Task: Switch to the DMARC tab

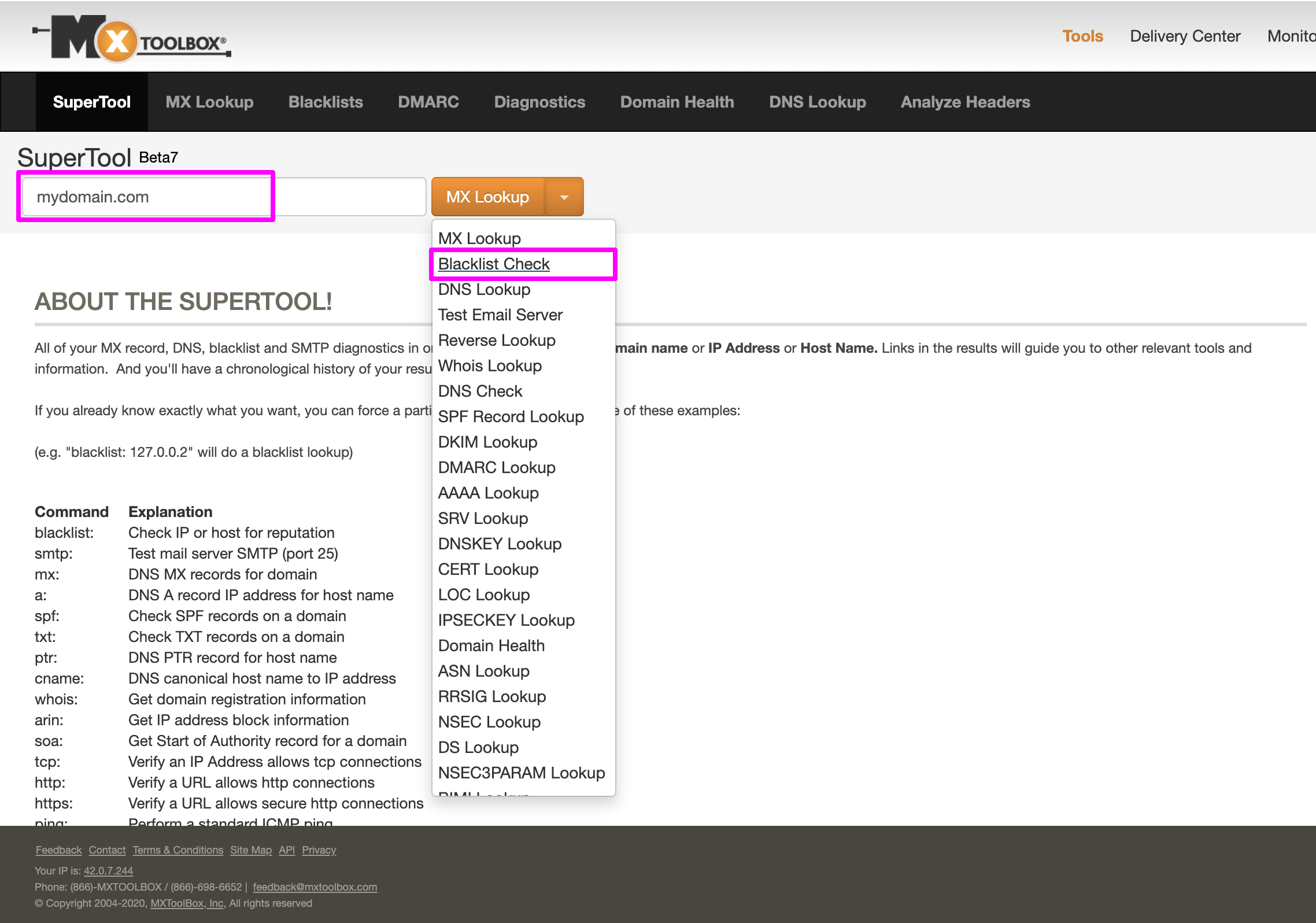Action: coord(428,102)
